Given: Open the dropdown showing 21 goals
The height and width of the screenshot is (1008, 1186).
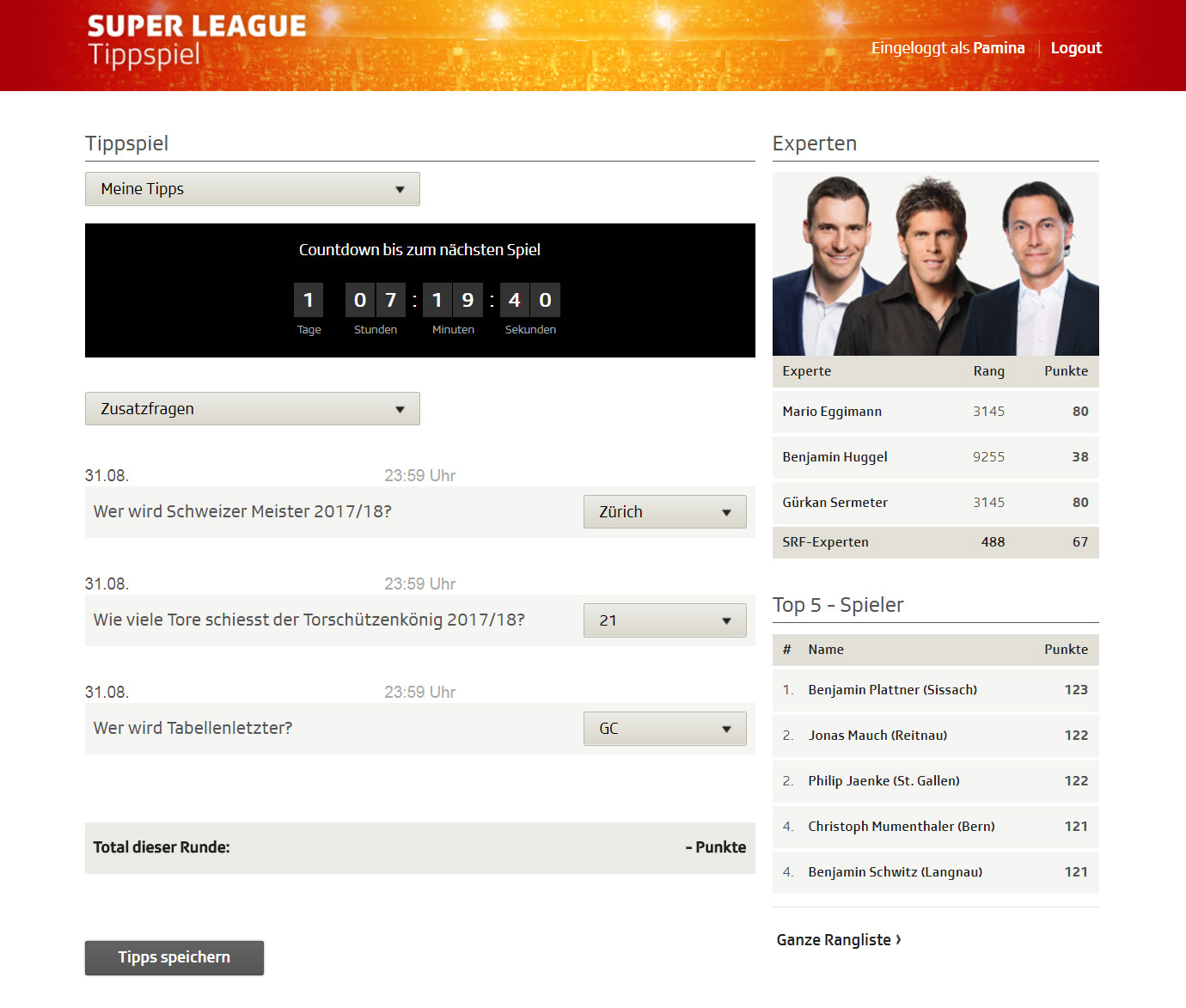Looking at the screenshot, I should tap(664, 620).
